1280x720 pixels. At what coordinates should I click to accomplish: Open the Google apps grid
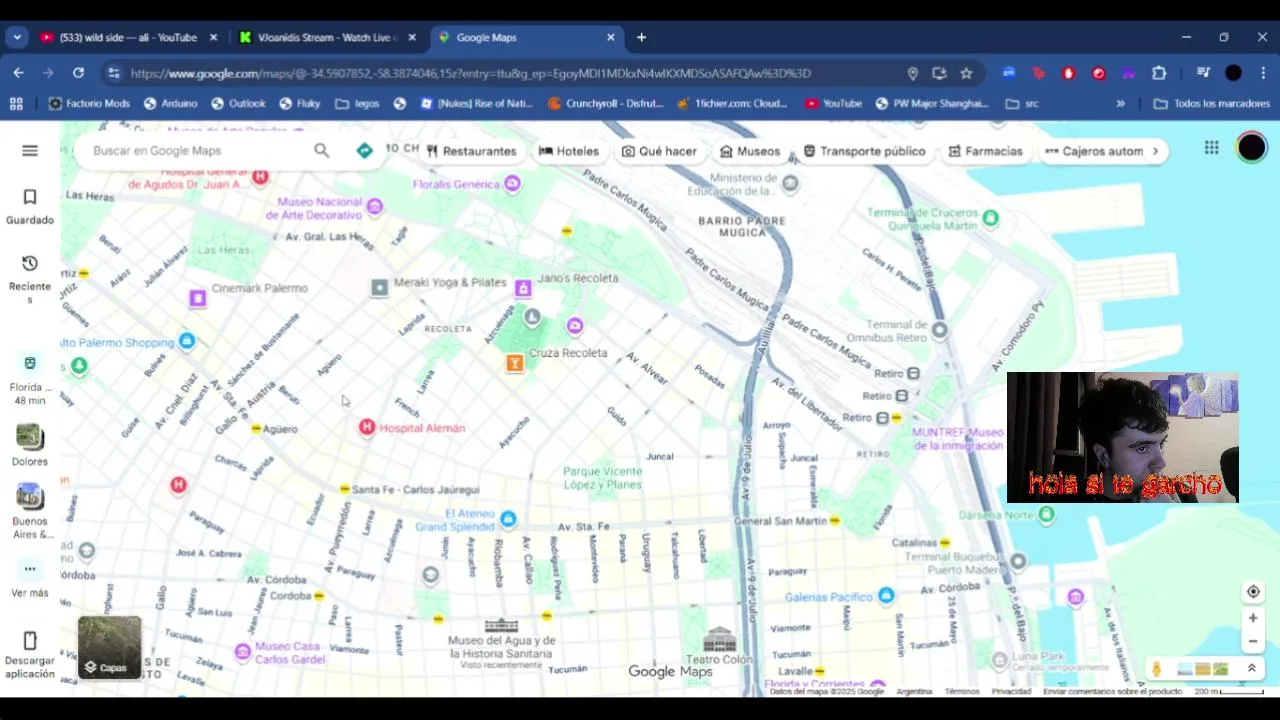[x=1211, y=148]
